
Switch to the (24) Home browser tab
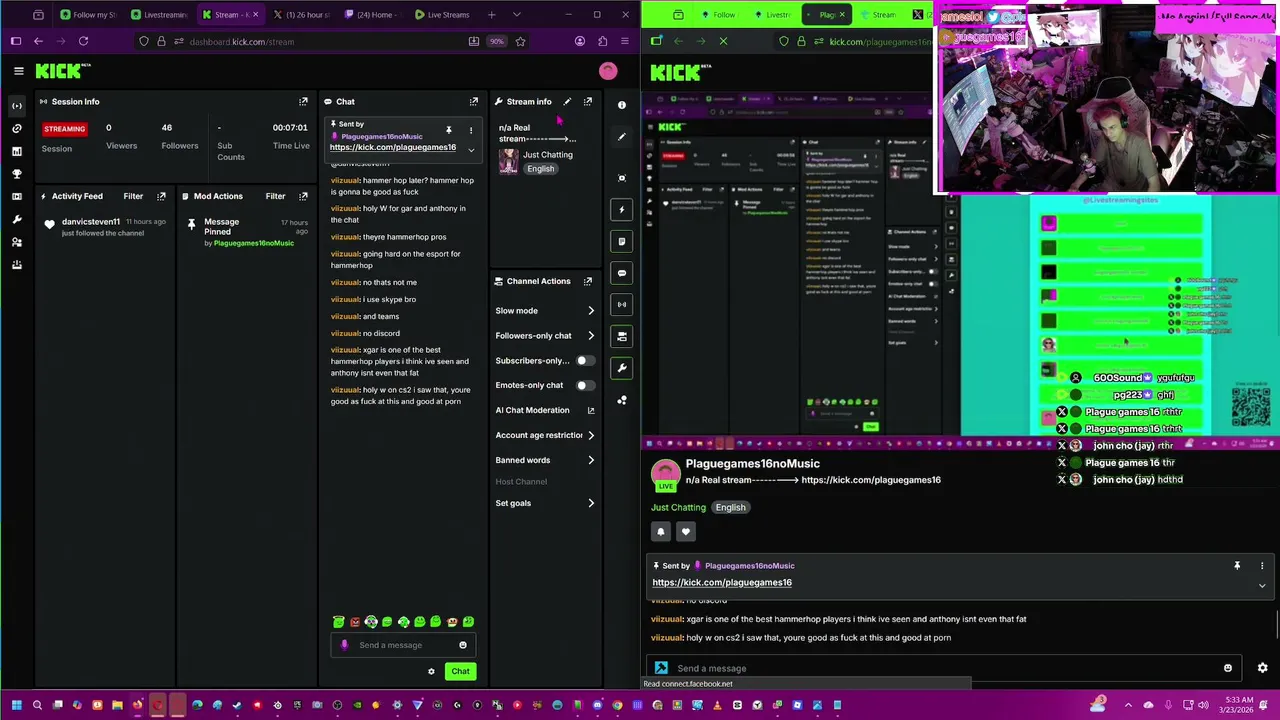tap(372, 15)
